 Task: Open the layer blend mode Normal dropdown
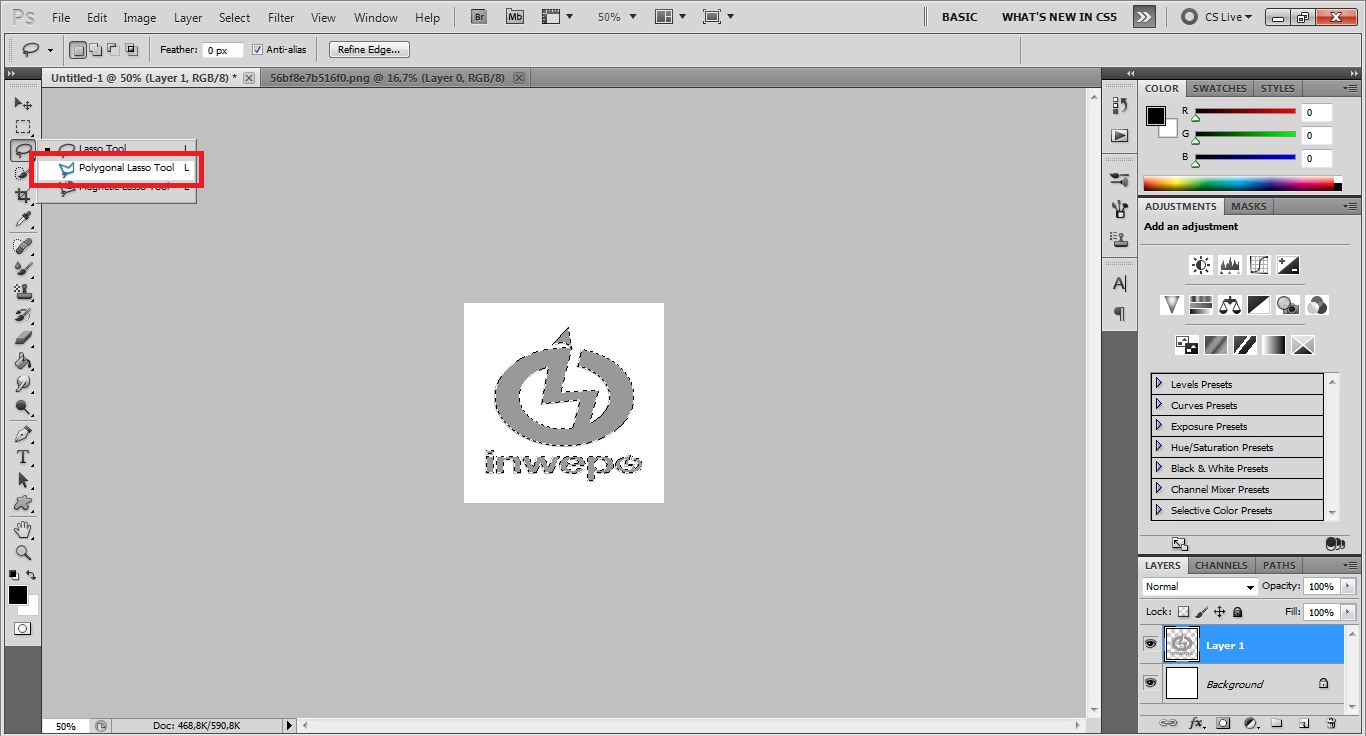pos(1199,587)
